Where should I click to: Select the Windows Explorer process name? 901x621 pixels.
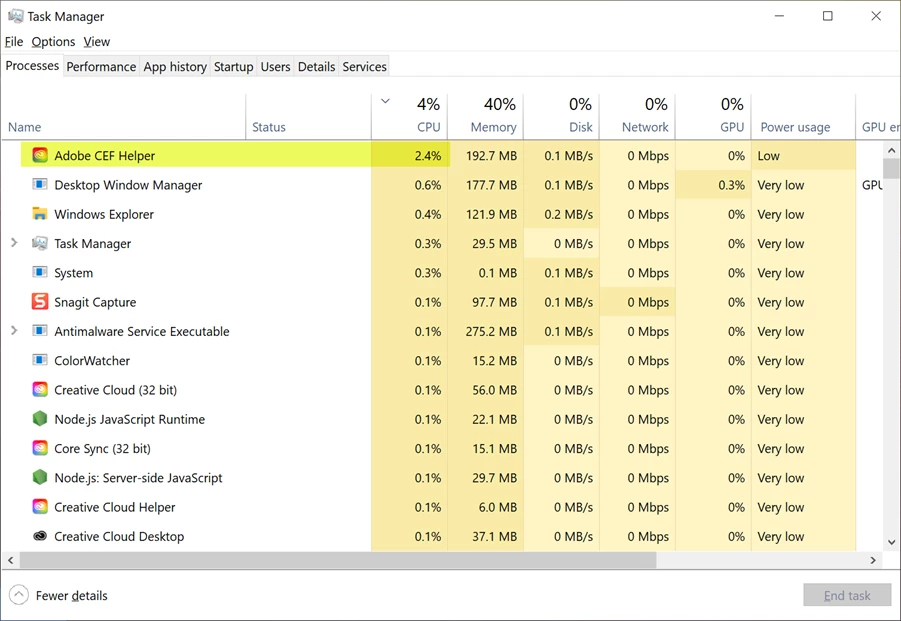[104, 214]
